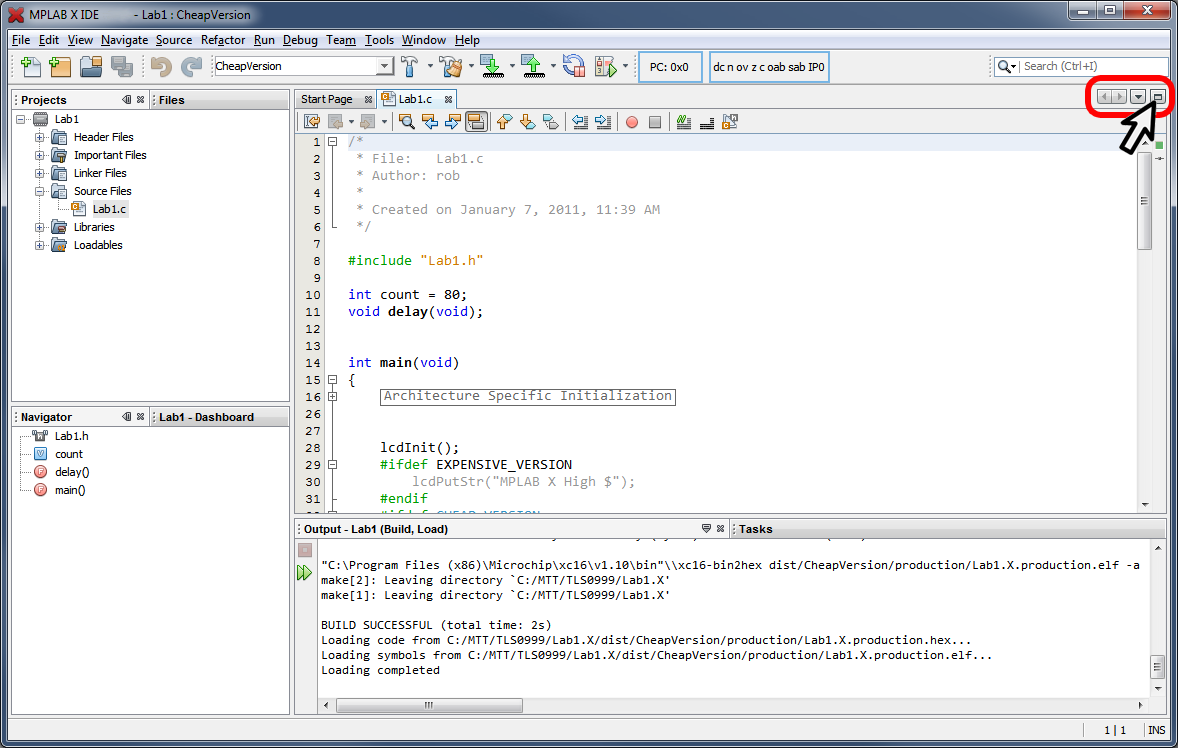Toggle Highlight Search in editor toolbar
Image resolution: width=1178 pixels, height=748 pixels.
[x=476, y=122]
